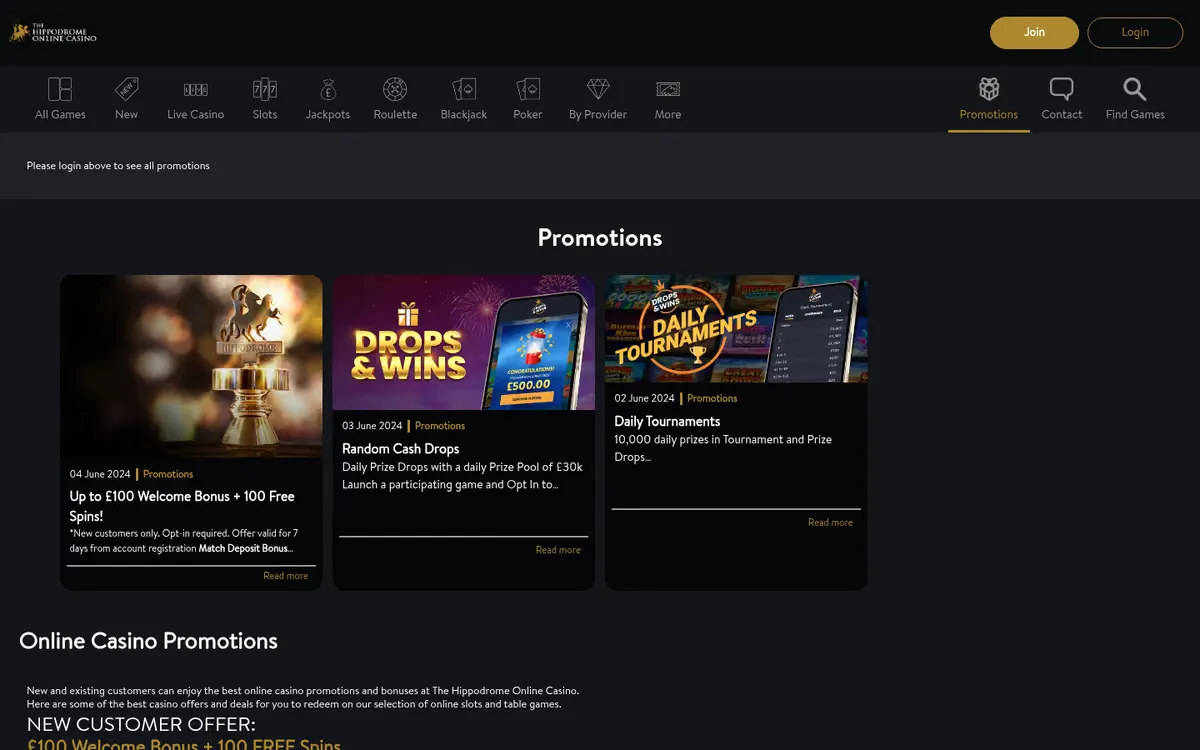Click the NEW CUSTOMER OFFER: text

tap(141, 724)
